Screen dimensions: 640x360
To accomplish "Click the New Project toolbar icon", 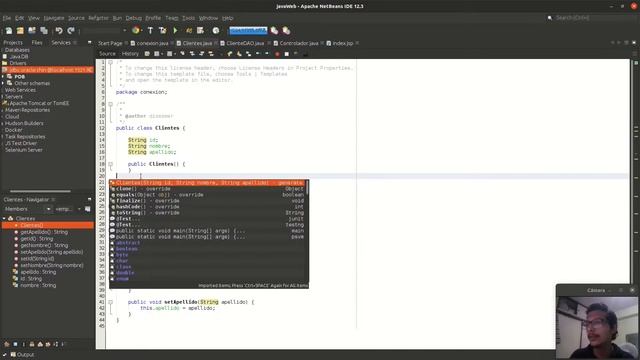I will click(20, 31).
